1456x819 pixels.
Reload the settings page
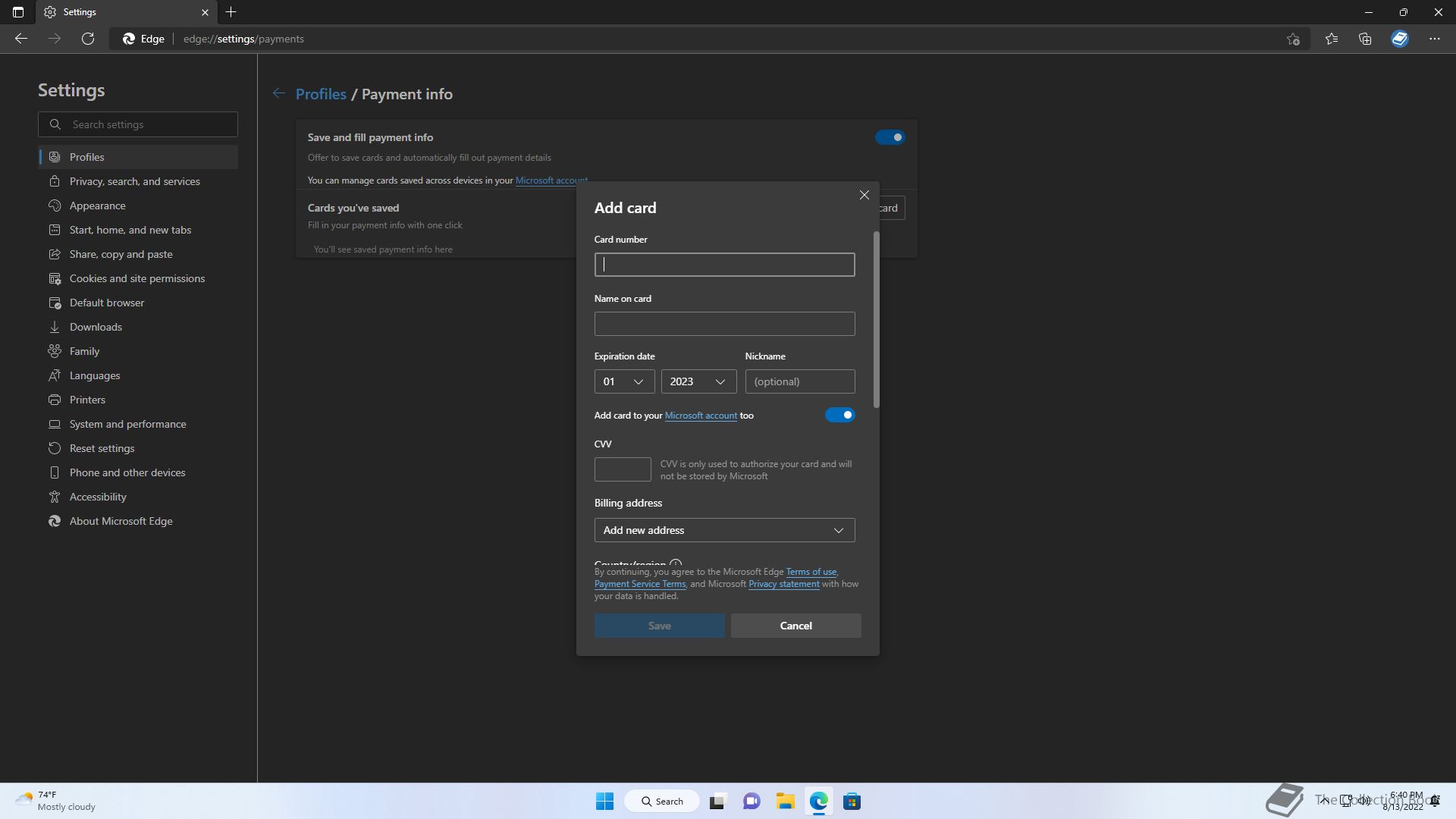pos(88,39)
